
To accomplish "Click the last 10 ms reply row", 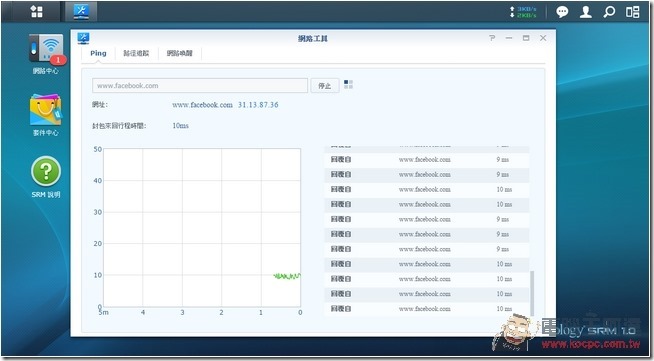I will click(x=426, y=309).
